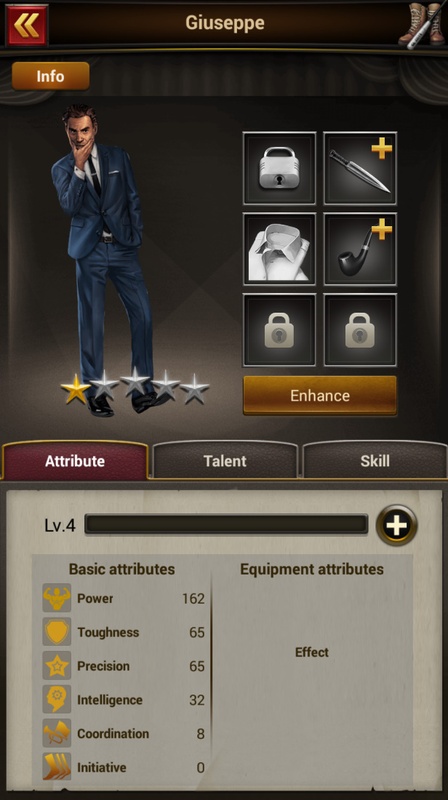This screenshot has width=448, height=800.
Task: Switch to the Talent tab
Action: tap(225, 461)
